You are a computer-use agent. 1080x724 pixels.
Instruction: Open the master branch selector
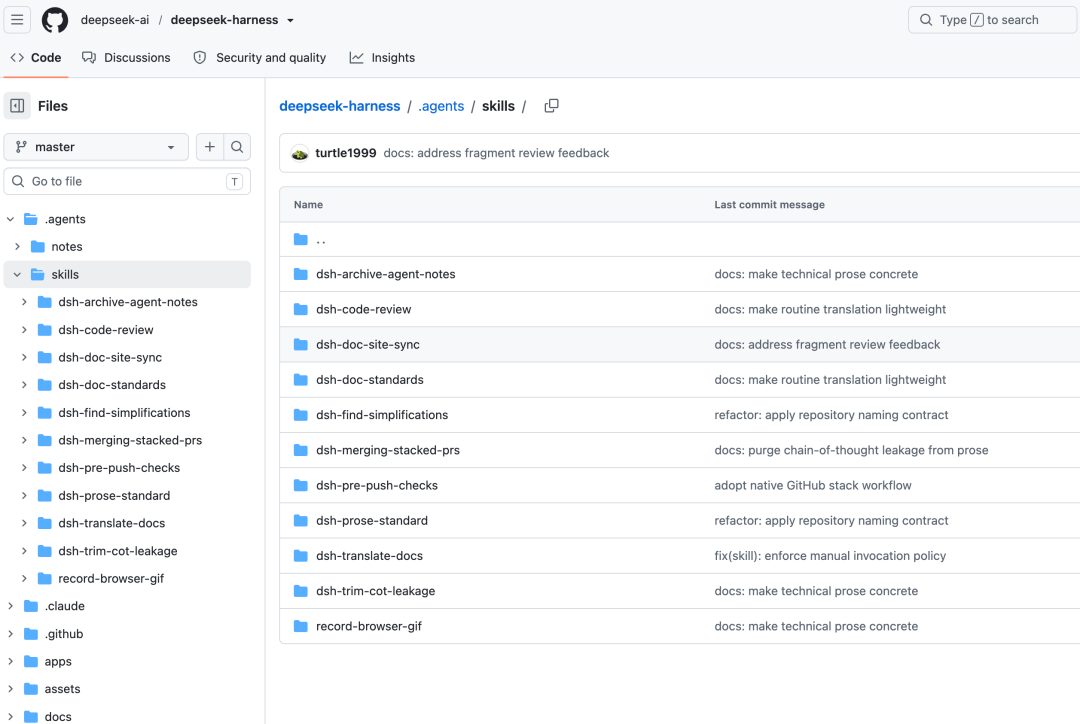96,147
